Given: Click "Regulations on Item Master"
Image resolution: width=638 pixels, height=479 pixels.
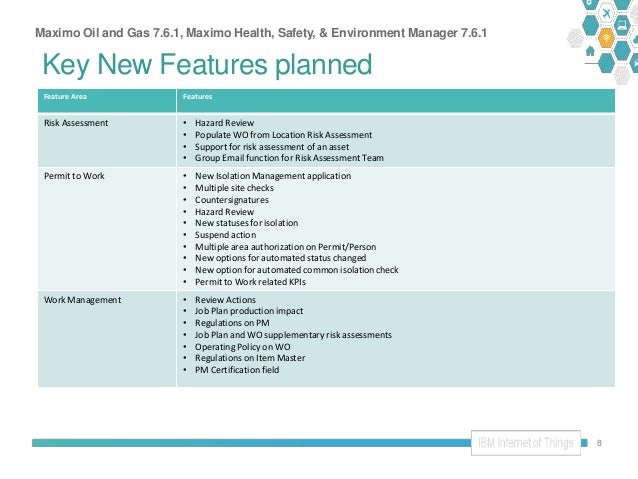Looking at the screenshot, I should tap(250, 358).
